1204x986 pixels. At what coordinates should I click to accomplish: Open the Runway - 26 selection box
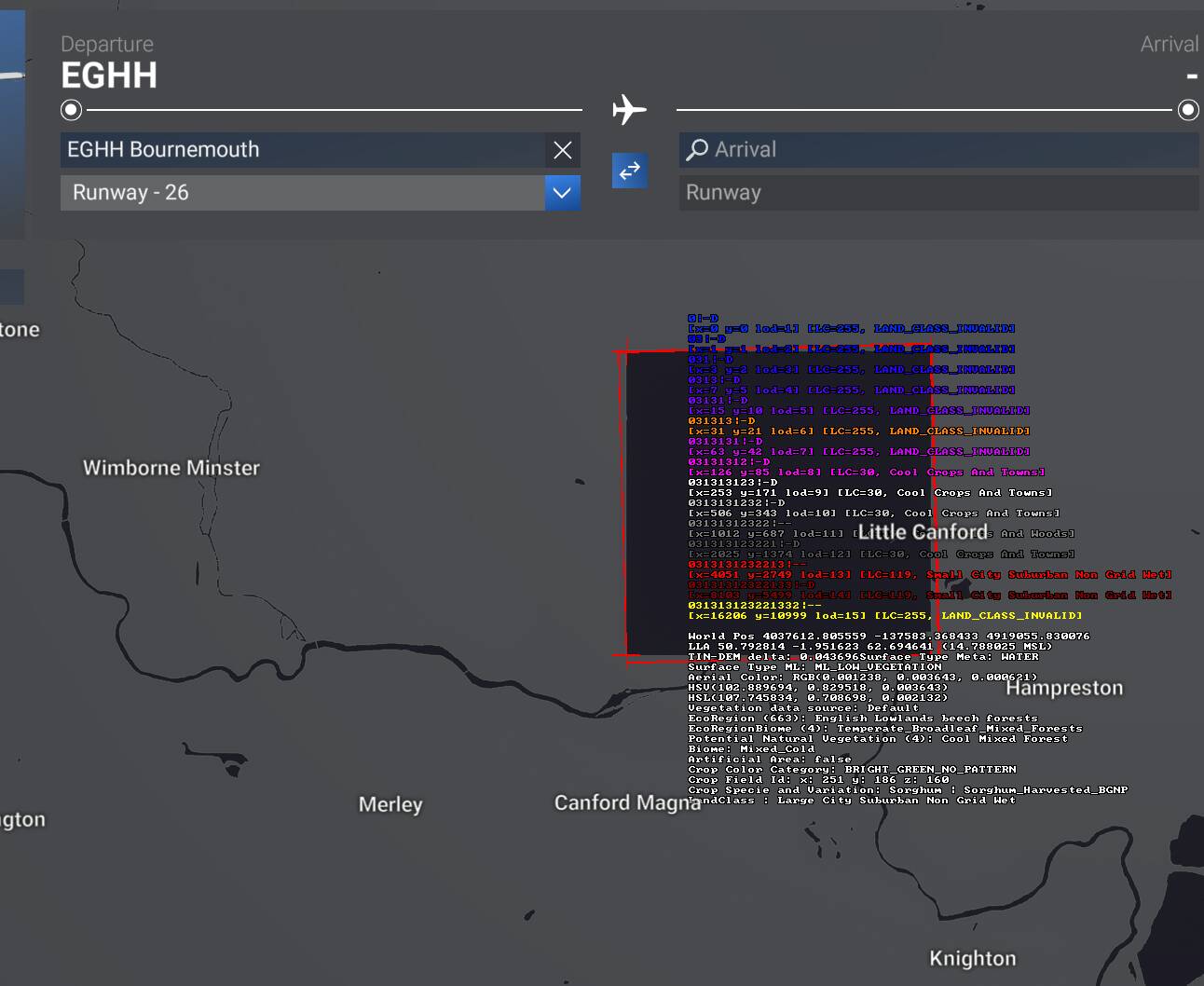pos(303,193)
